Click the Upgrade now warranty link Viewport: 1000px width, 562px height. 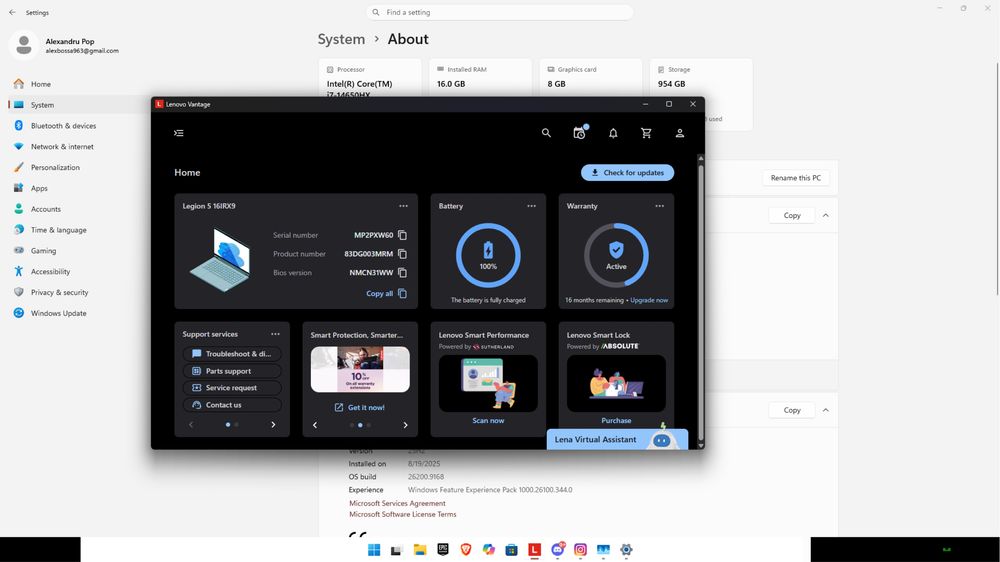coord(649,300)
